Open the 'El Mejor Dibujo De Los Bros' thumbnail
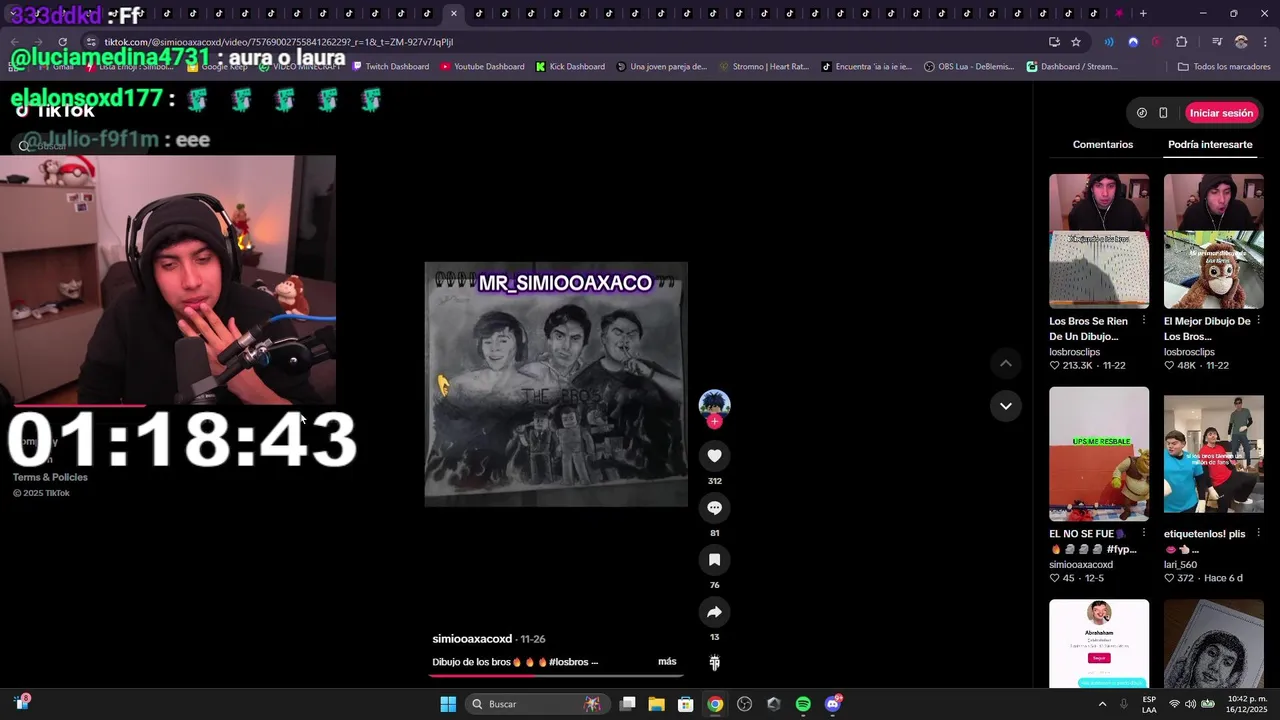Screen dimensions: 1280x720 point(1214,241)
